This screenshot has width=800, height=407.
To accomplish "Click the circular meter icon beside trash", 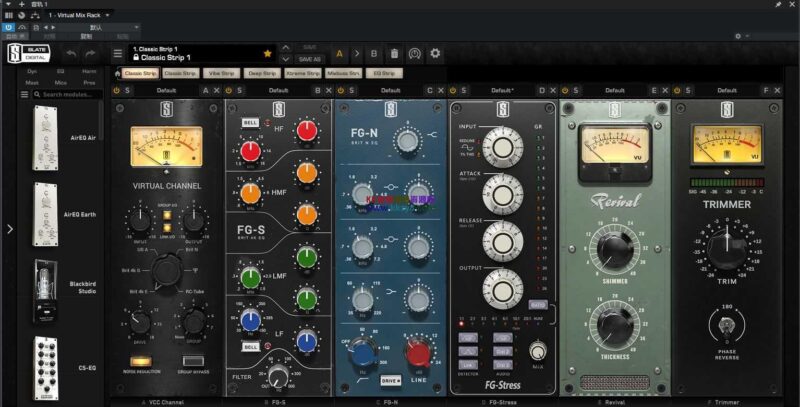I will coord(415,53).
